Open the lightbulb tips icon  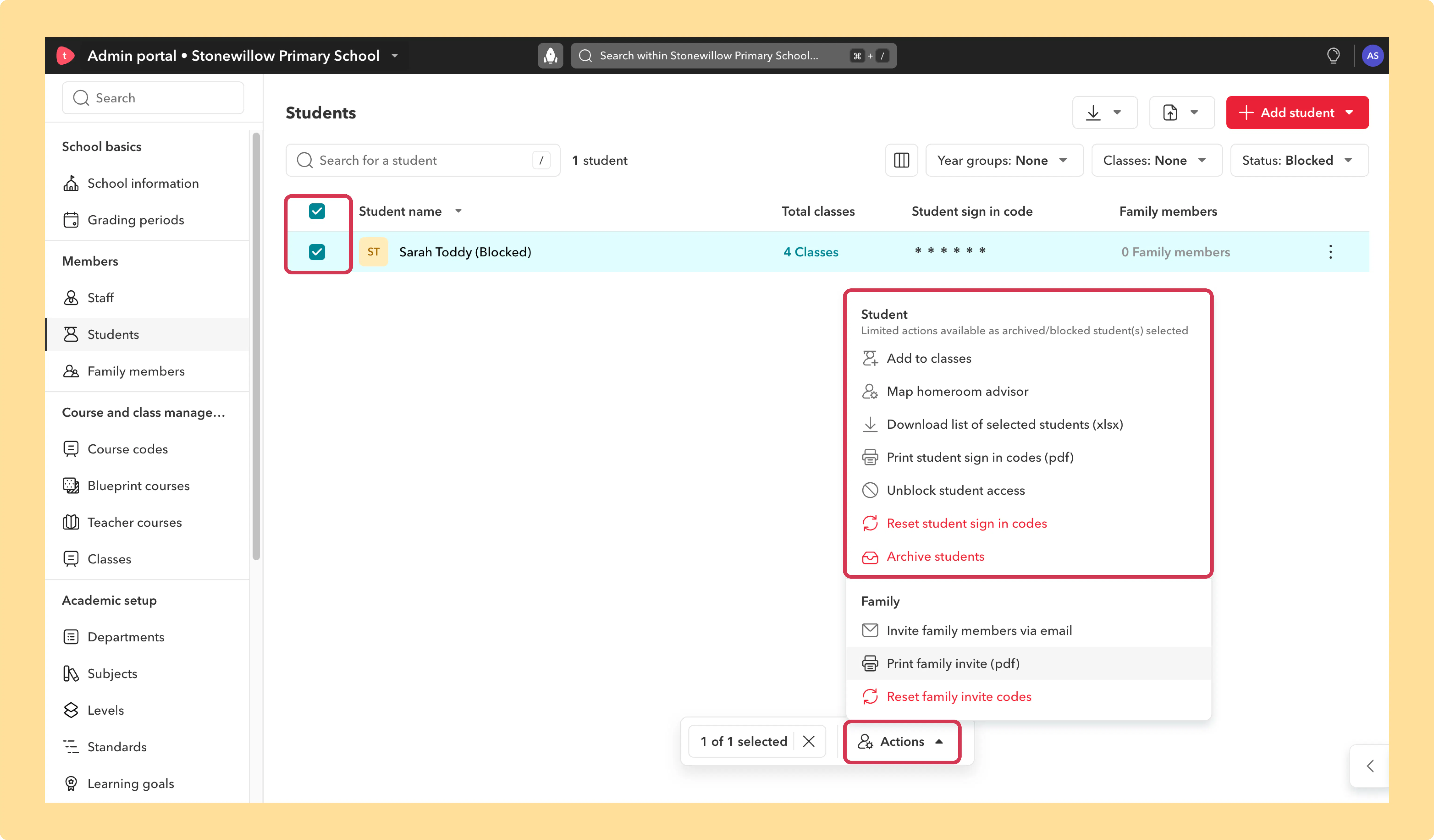[x=1333, y=56]
